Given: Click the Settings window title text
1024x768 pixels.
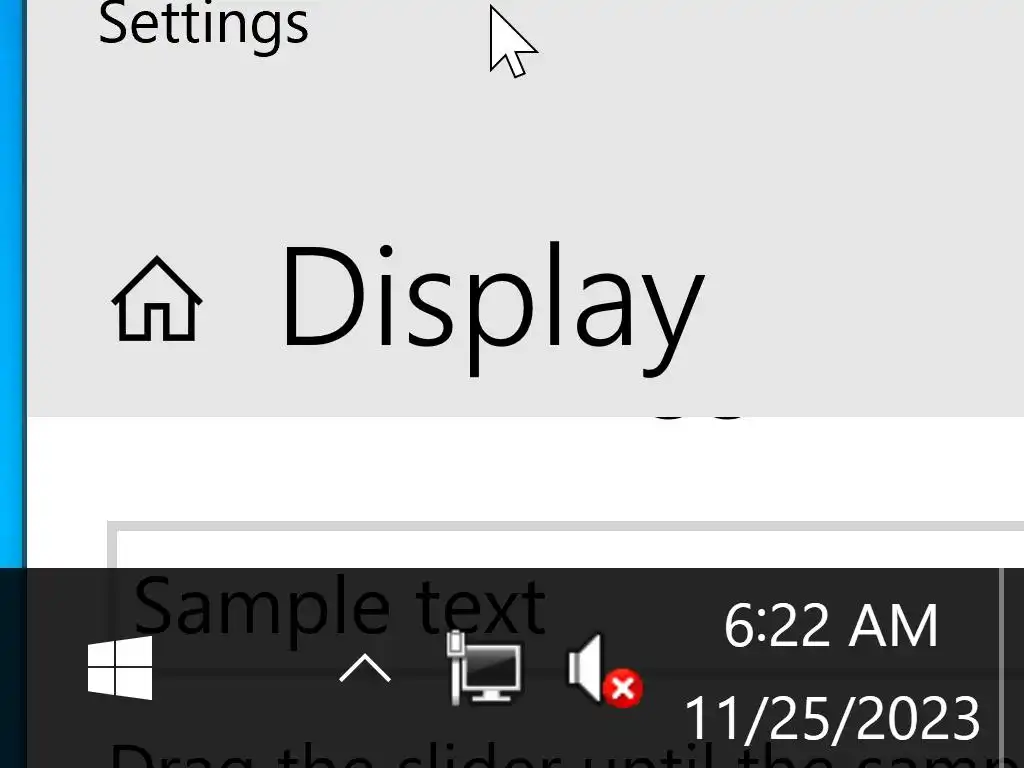Looking at the screenshot, I should pyautogui.click(x=203, y=25).
